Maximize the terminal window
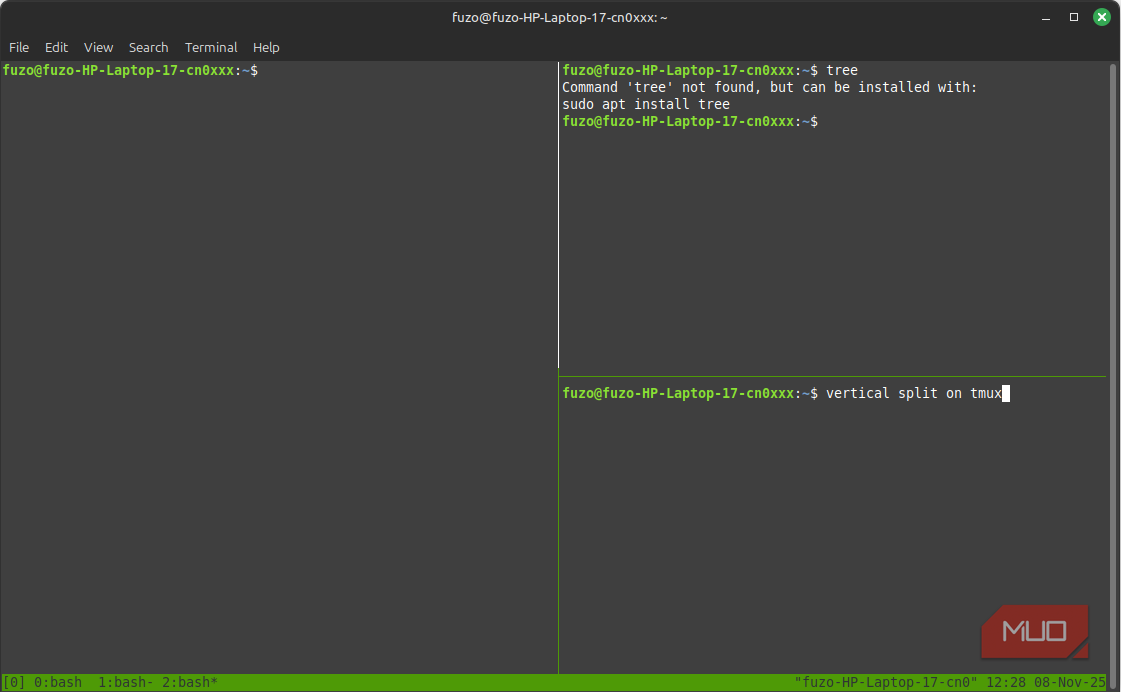The height and width of the screenshot is (692, 1121). 1074,17
